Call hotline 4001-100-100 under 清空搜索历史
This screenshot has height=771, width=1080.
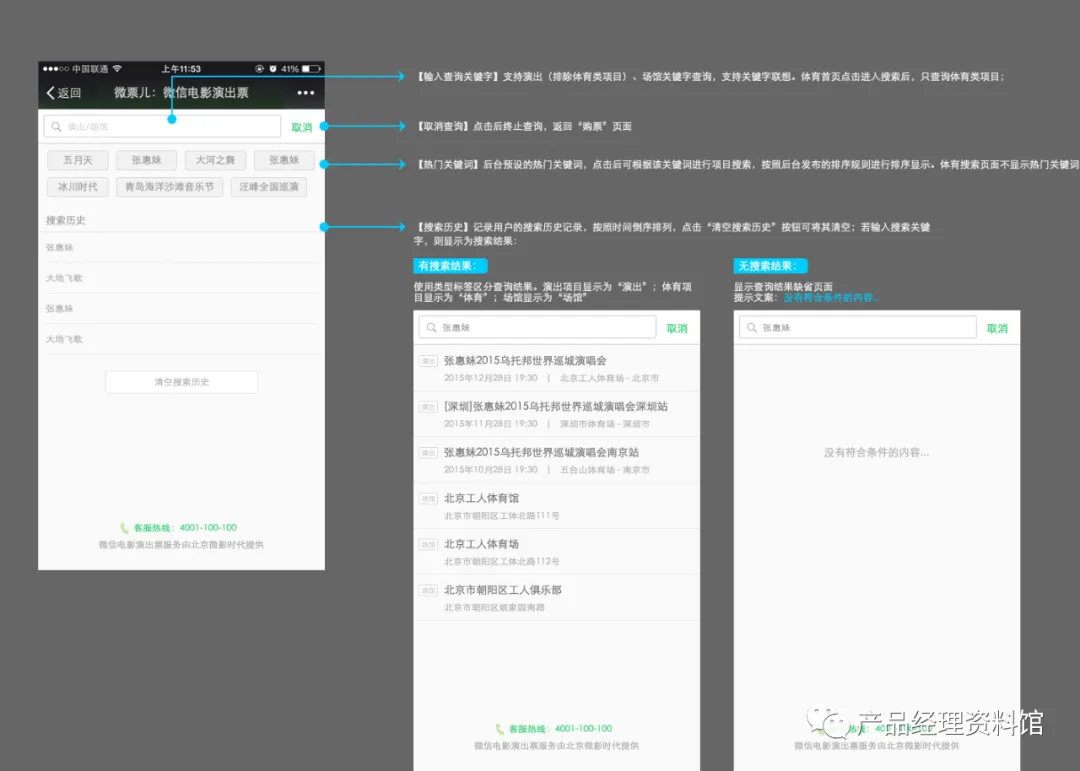pos(208,528)
